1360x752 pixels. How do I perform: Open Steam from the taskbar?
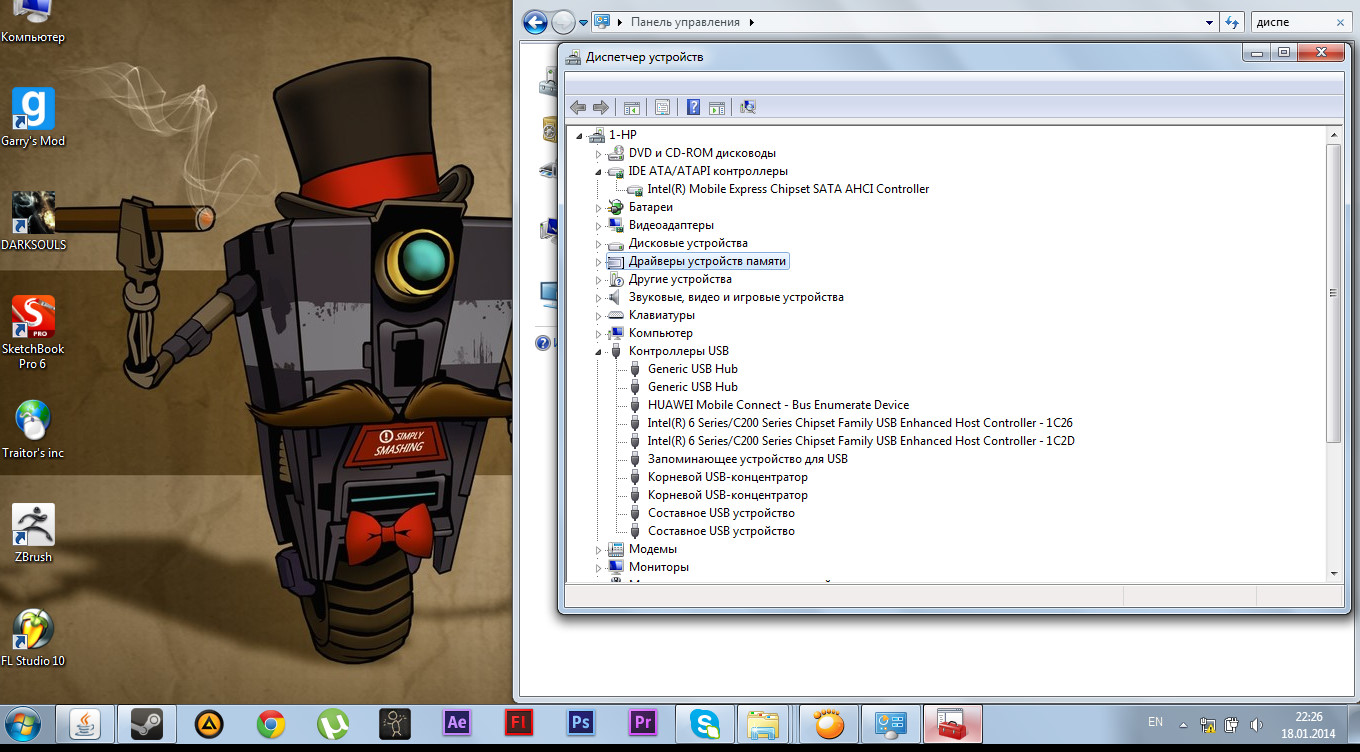(x=147, y=723)
